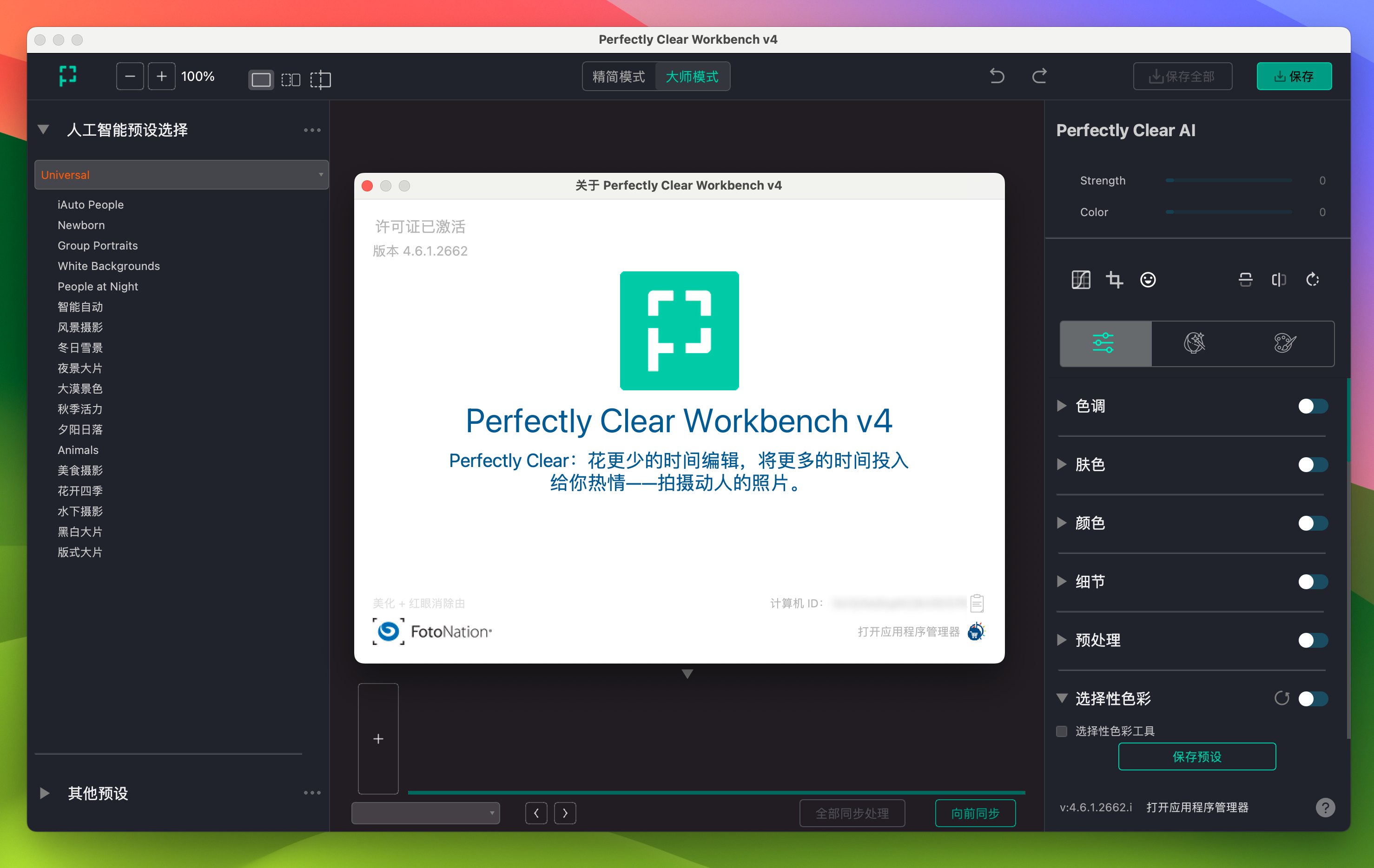The image size is (1374, 868).
Task: Open the Universal preset group dropdown
Action: pos(181,175)
